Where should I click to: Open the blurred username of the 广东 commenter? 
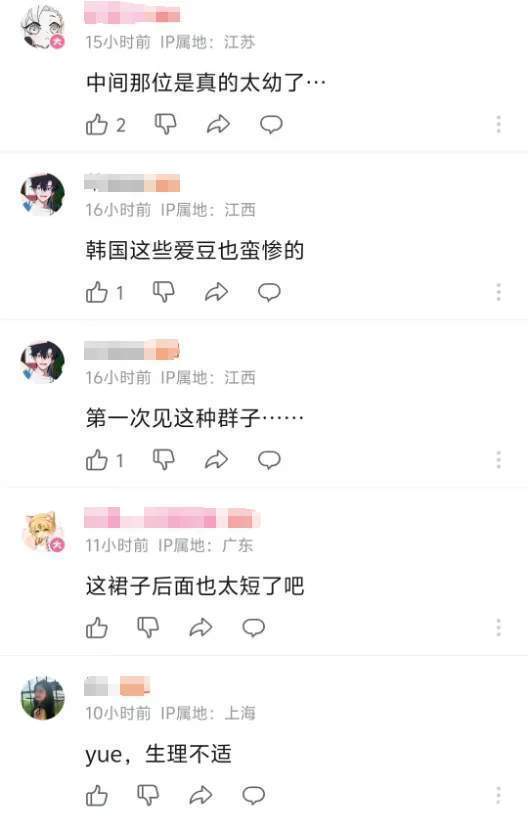[172, 518]
